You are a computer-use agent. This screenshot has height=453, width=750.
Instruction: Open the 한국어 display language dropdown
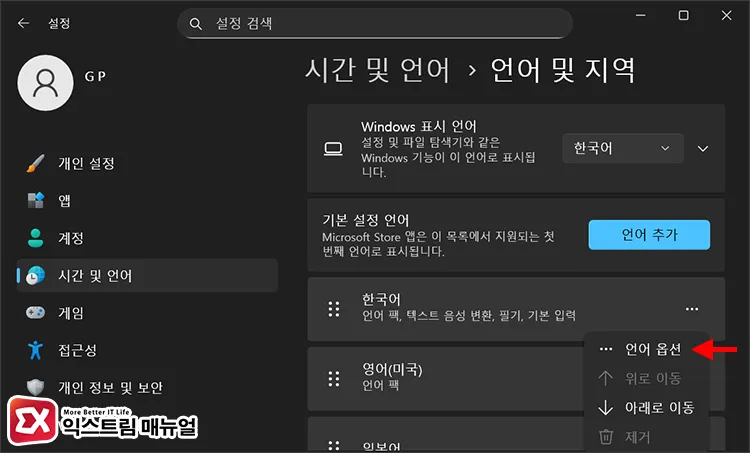point(623,148)
